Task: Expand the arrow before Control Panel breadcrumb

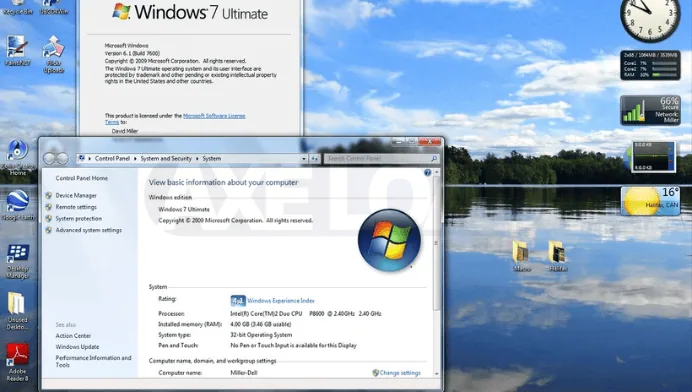Action: tap(90, 158)
